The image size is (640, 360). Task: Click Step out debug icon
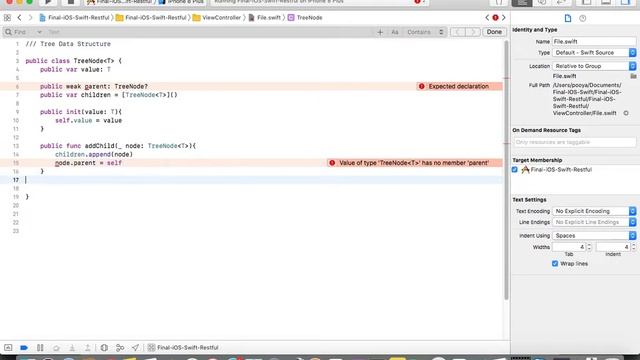click(x=87, y=348)
